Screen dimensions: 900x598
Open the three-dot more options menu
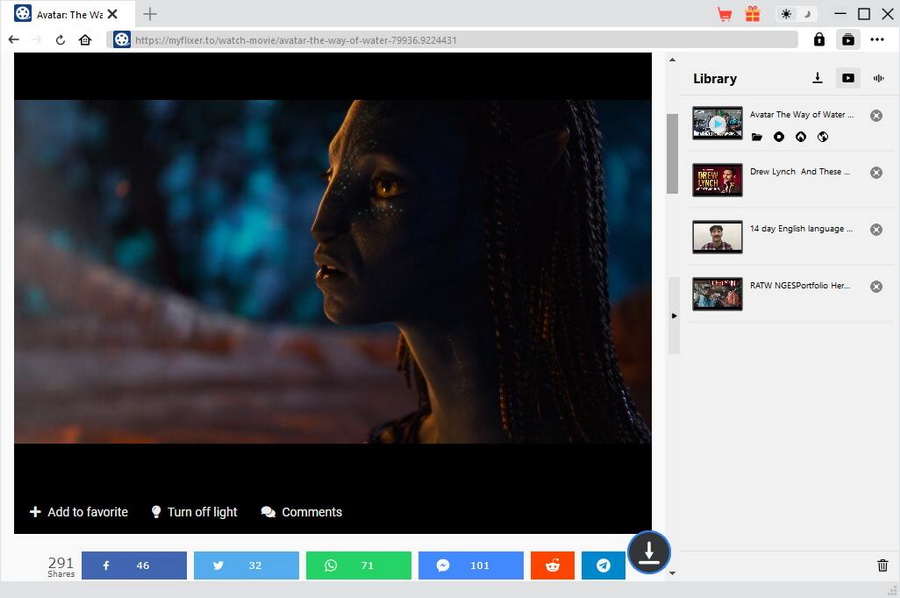point(877,40)
